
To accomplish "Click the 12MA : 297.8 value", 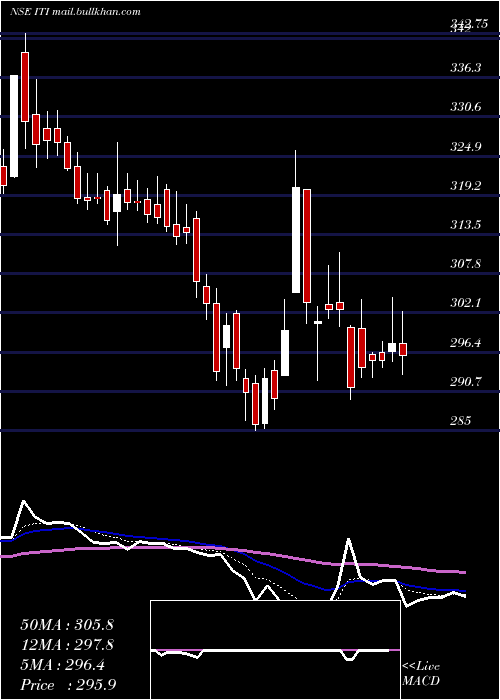I will coord(67,645).
